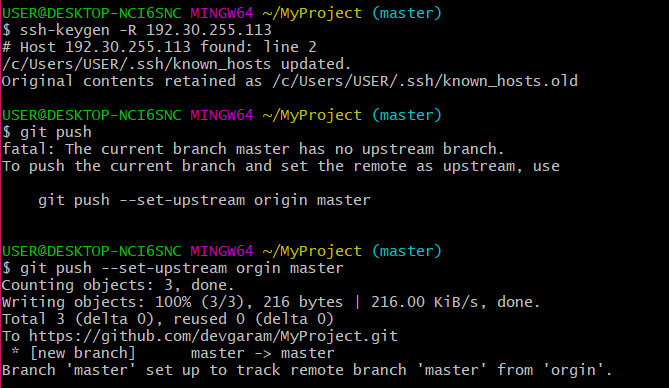This screenshot has height=388, width=669.
Task: Click the GitHub URL 'https://github.com/devgaram/MyProject.git'
Action: pos(213,336)
